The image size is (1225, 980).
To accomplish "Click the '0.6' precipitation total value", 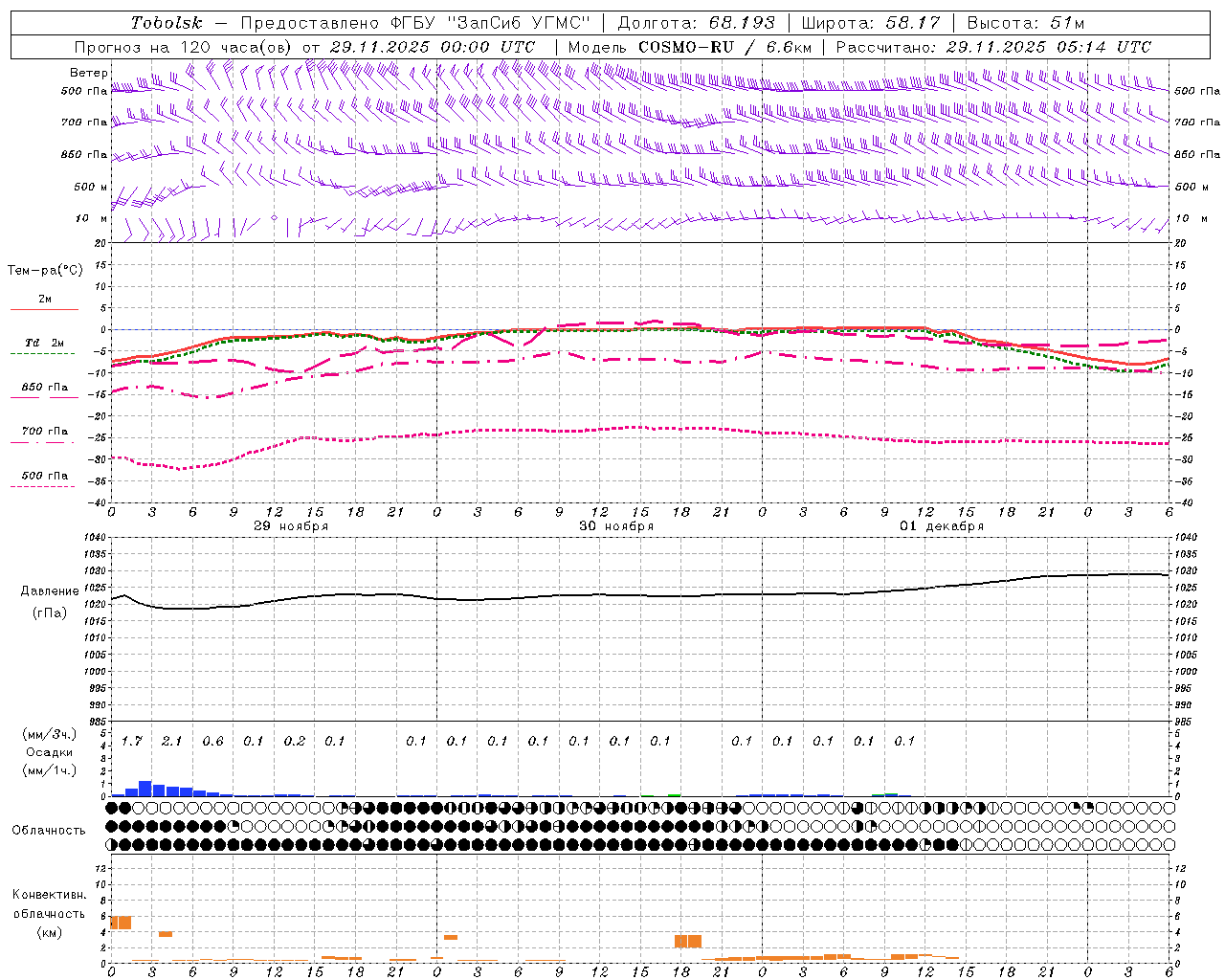I will (212, 741).
